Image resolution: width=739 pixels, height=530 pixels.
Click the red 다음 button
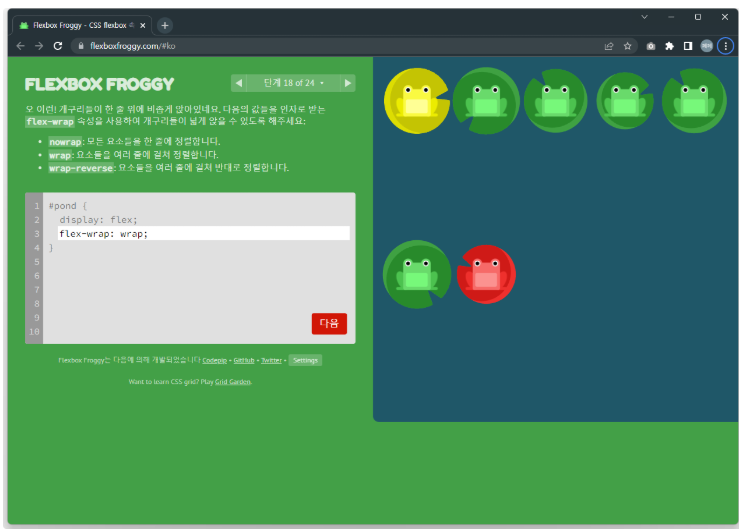coord(329,324)
